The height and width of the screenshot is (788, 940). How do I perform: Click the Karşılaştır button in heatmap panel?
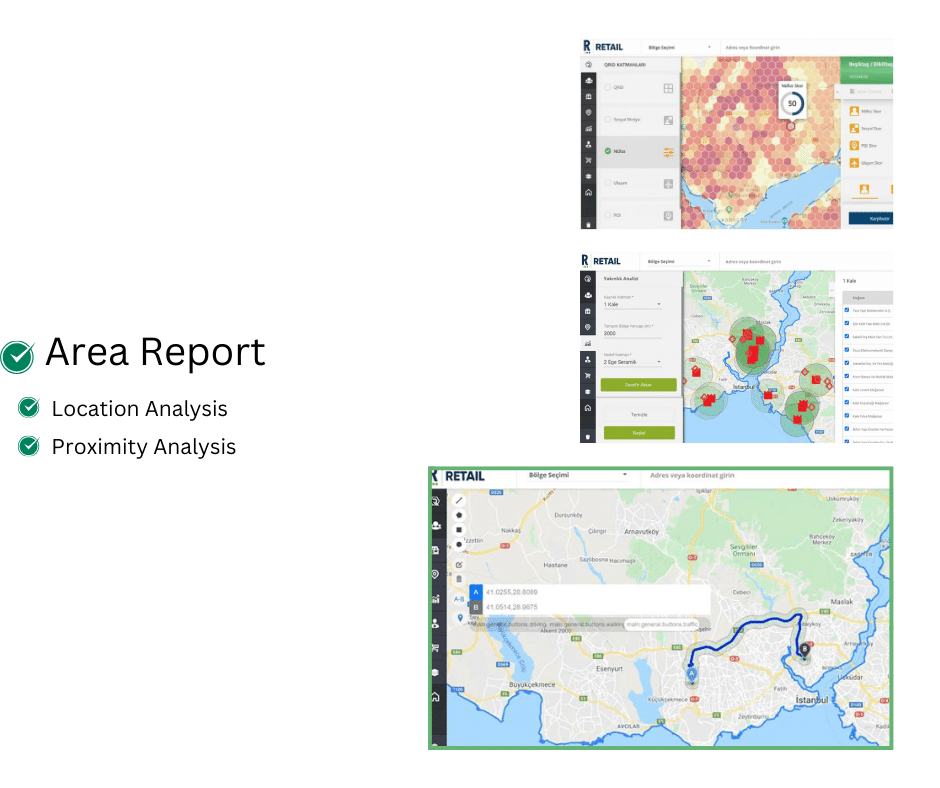click(872, 219)
